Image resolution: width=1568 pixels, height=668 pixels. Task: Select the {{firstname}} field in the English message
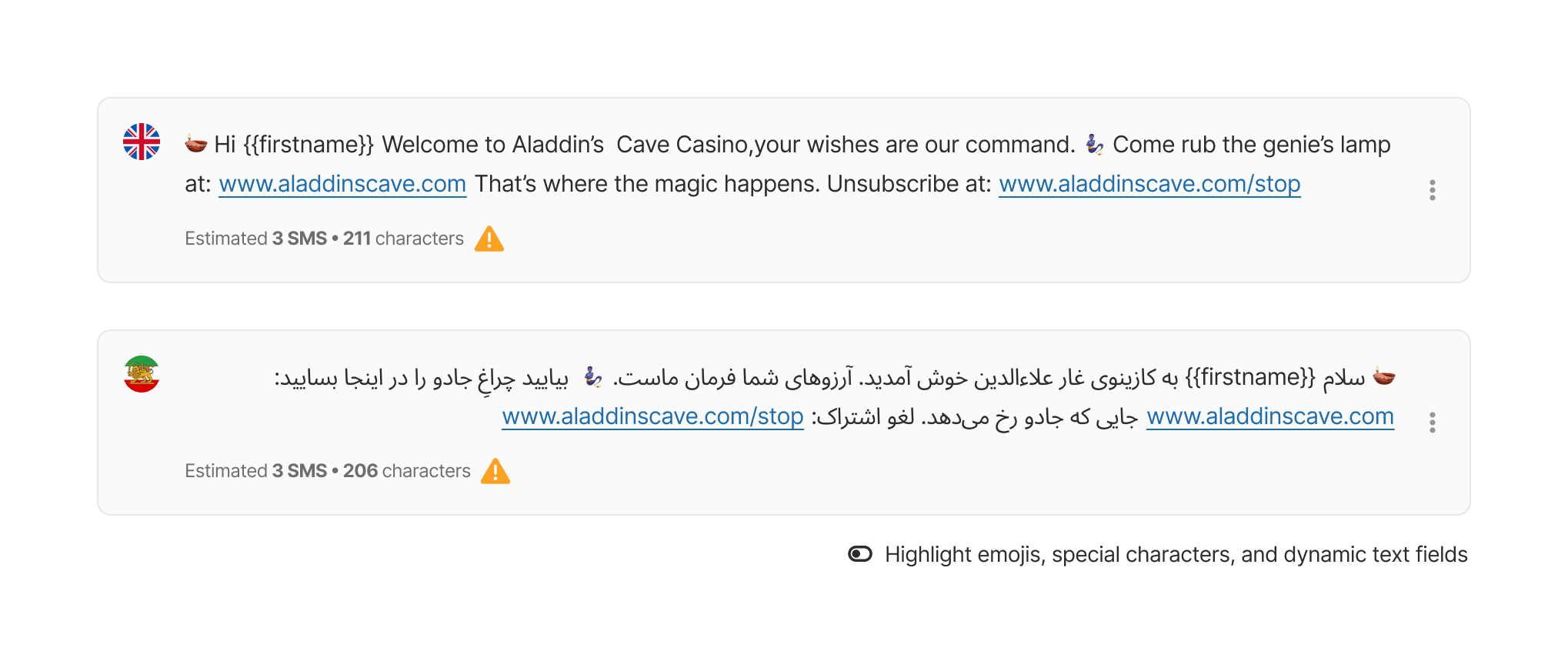(x=307, y=144)
